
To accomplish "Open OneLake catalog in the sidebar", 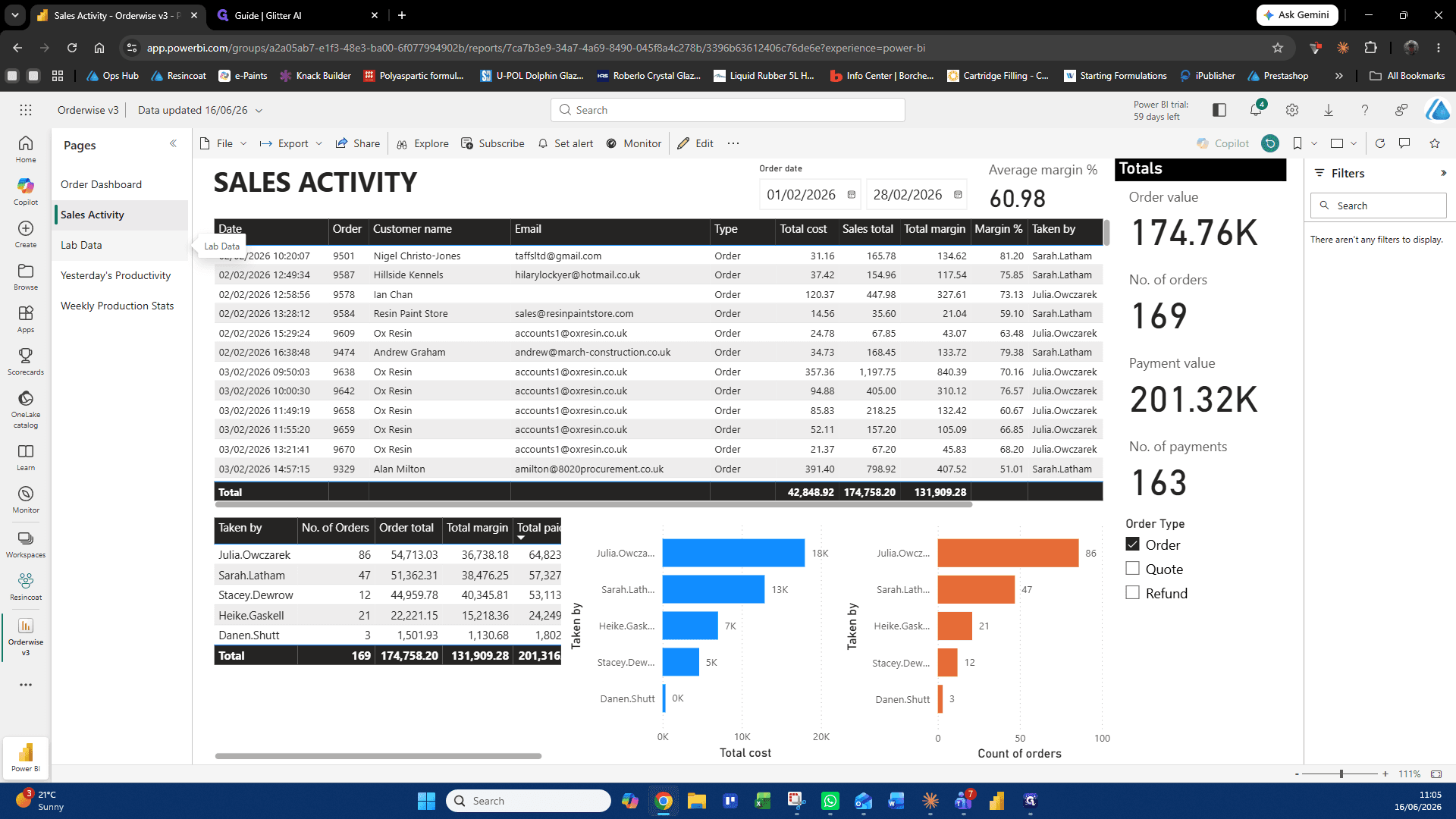I will pyautogui.click(x=26, y=409).
